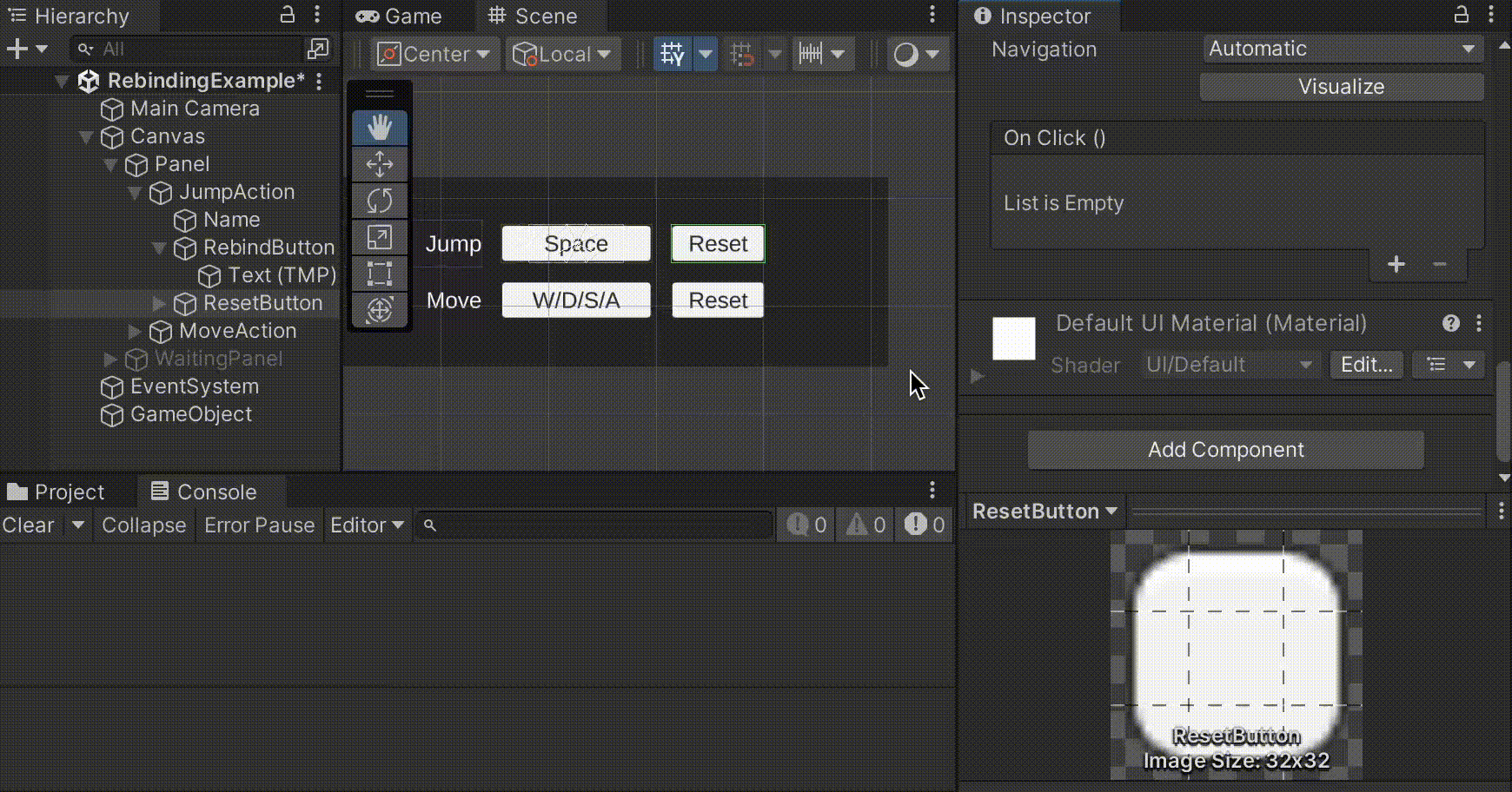Click the material Edit... button
Screen dimensions: 1512x792
(1366, 365)
